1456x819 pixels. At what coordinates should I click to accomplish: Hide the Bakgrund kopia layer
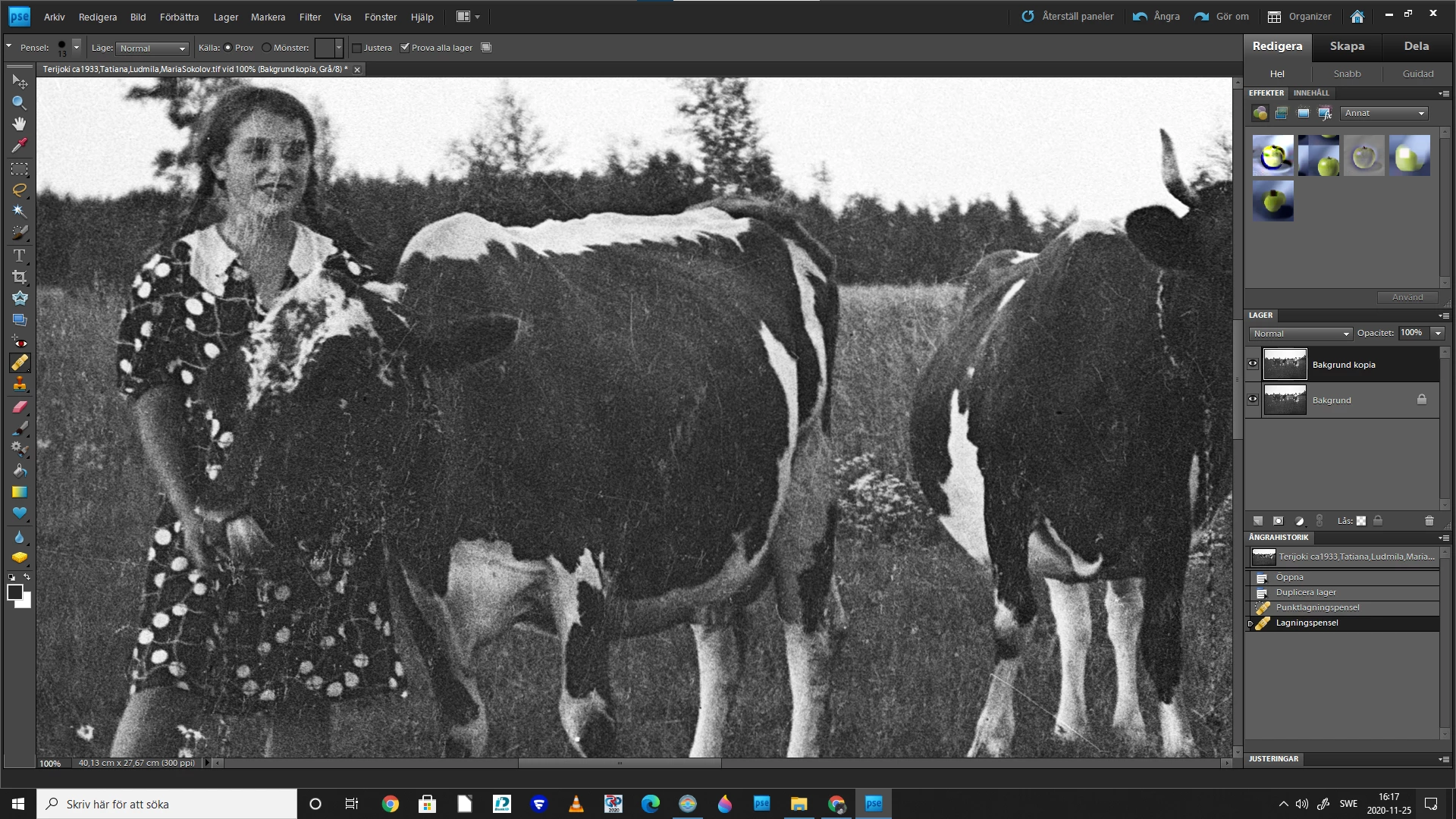point(1253,364)
